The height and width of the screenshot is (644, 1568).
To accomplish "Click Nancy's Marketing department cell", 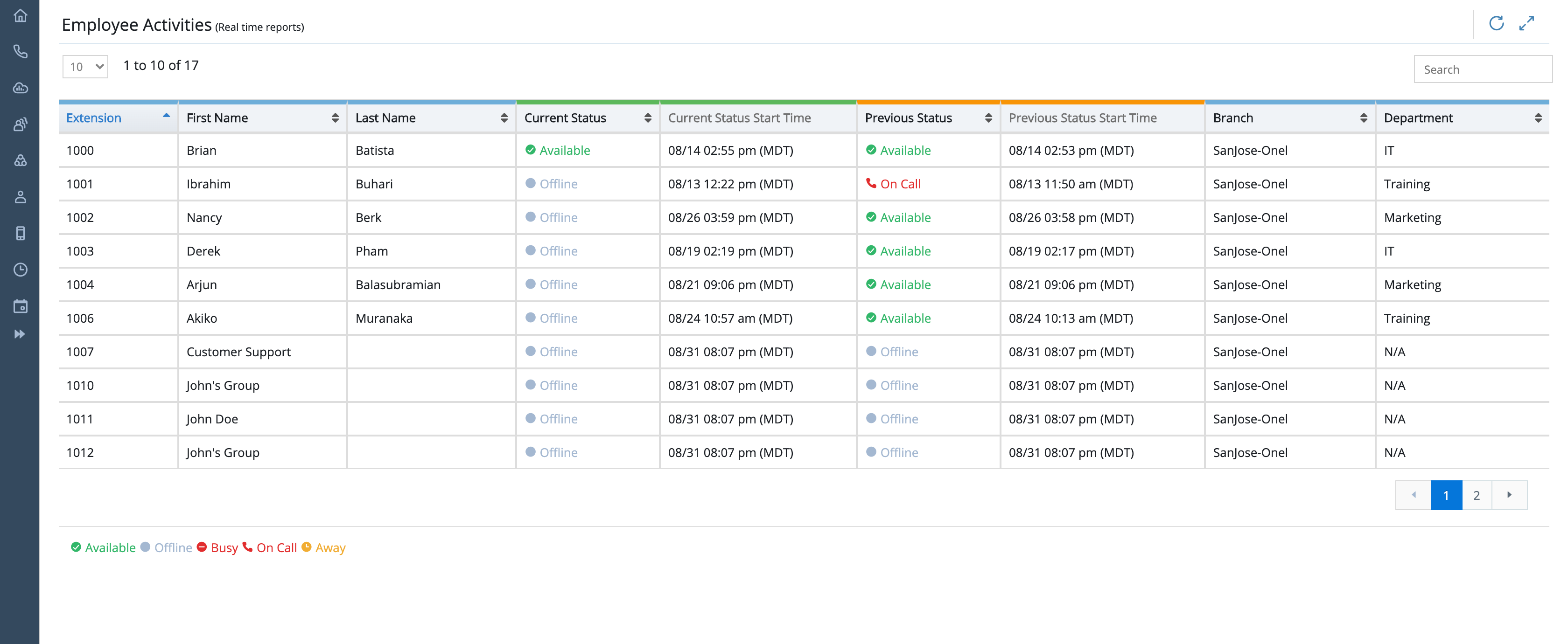I will [x=1462, y=218].
